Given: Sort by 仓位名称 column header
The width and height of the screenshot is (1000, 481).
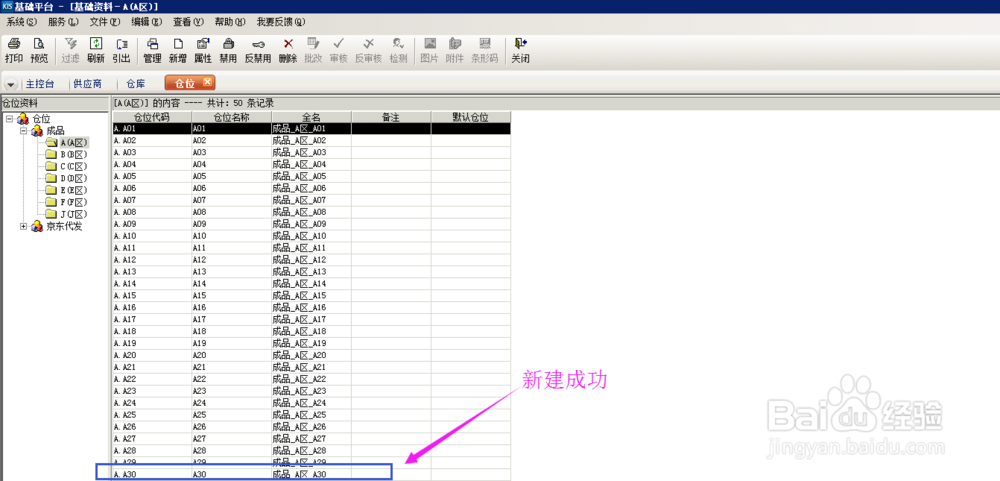Looking at the screenshot, I should (232, 117).
